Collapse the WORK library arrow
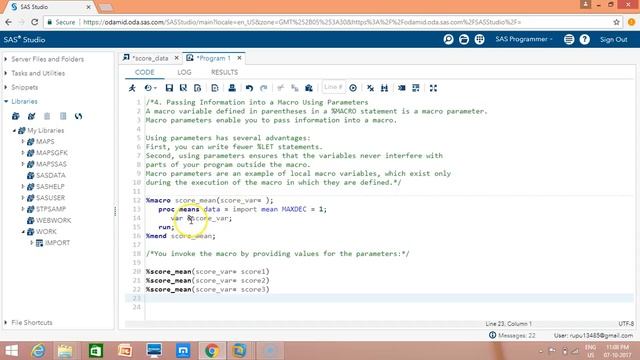 [x=23, y=231]
